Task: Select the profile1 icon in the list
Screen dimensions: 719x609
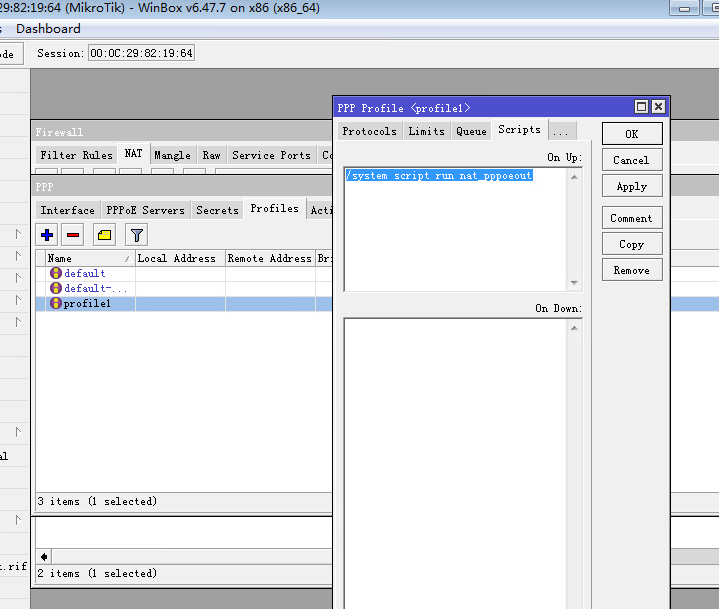Action: [55, 304]
